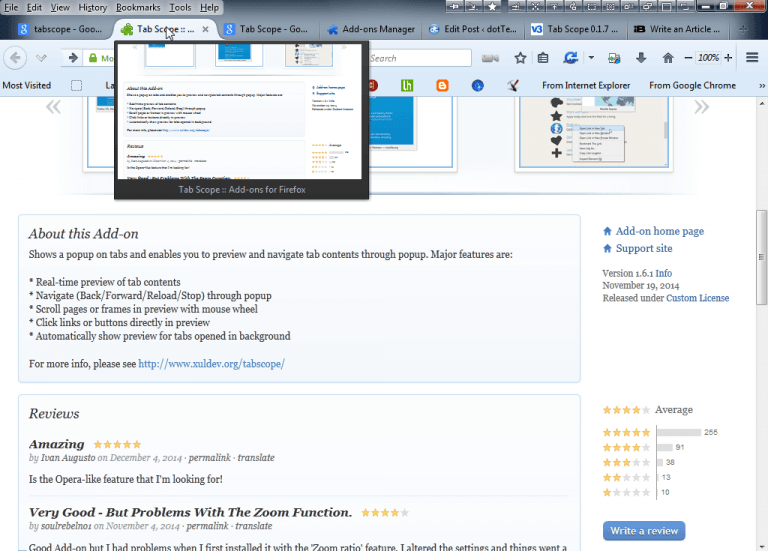Open the history dropdown chevron beside Back
Viewport: 768px width, 551px height.
point(41,58)
